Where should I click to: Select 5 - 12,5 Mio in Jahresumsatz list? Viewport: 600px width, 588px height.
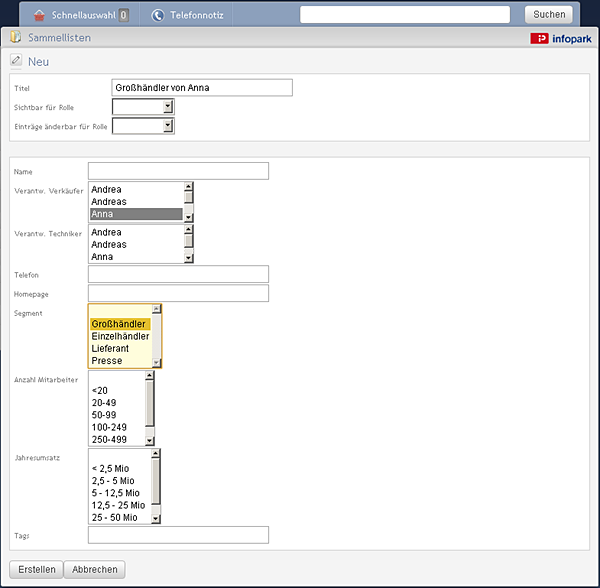pyautogui.click(x=120, y=493)
